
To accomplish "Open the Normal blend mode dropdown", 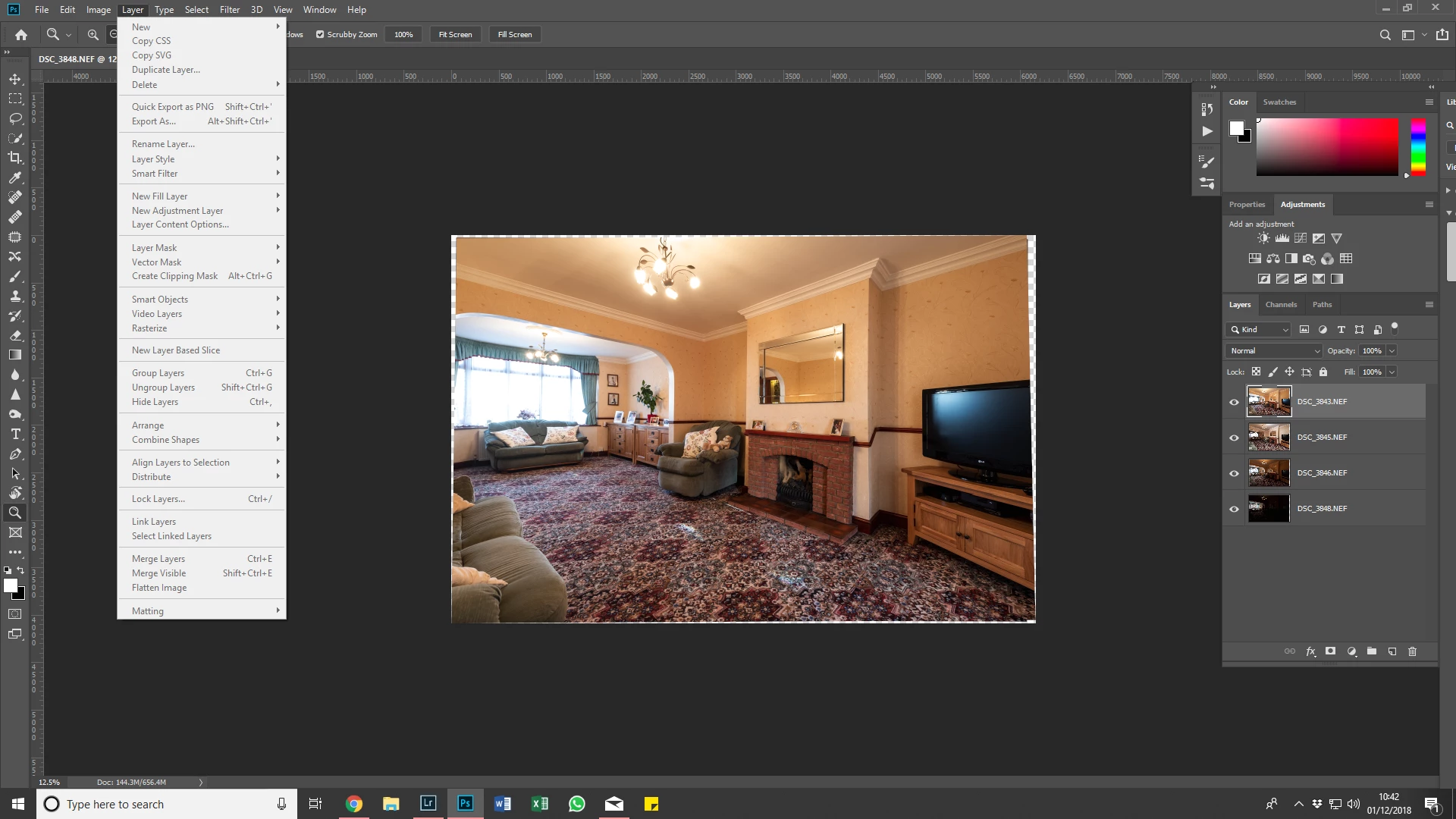I will (x=1273, y=350).
